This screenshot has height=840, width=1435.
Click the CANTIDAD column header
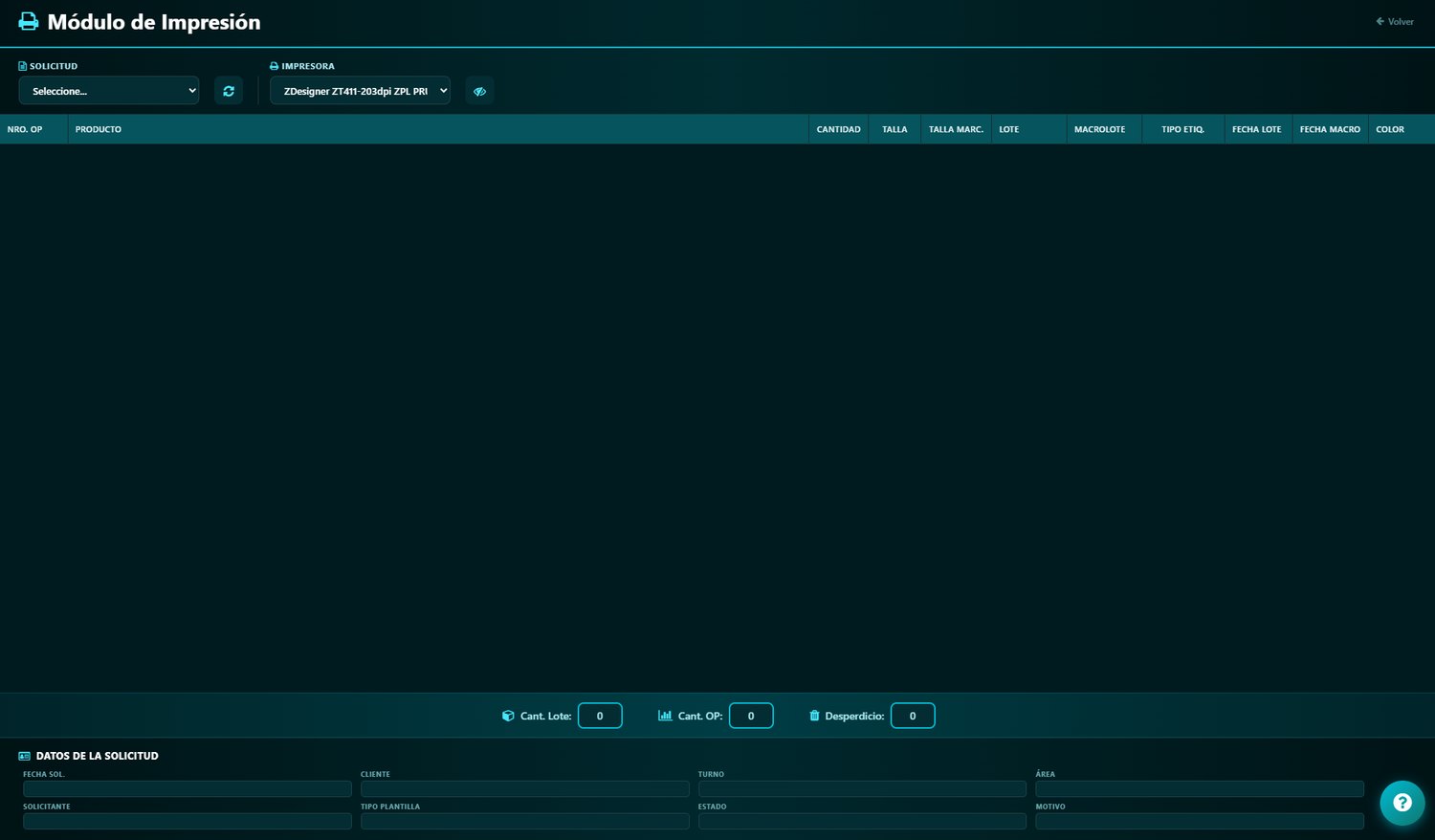(839, 129)
